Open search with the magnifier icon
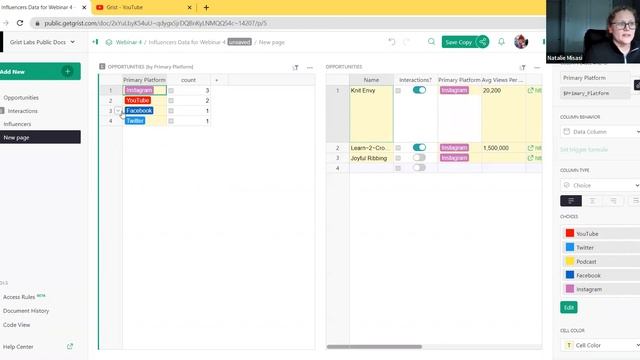The image size is (640, 360). [431, 42]
